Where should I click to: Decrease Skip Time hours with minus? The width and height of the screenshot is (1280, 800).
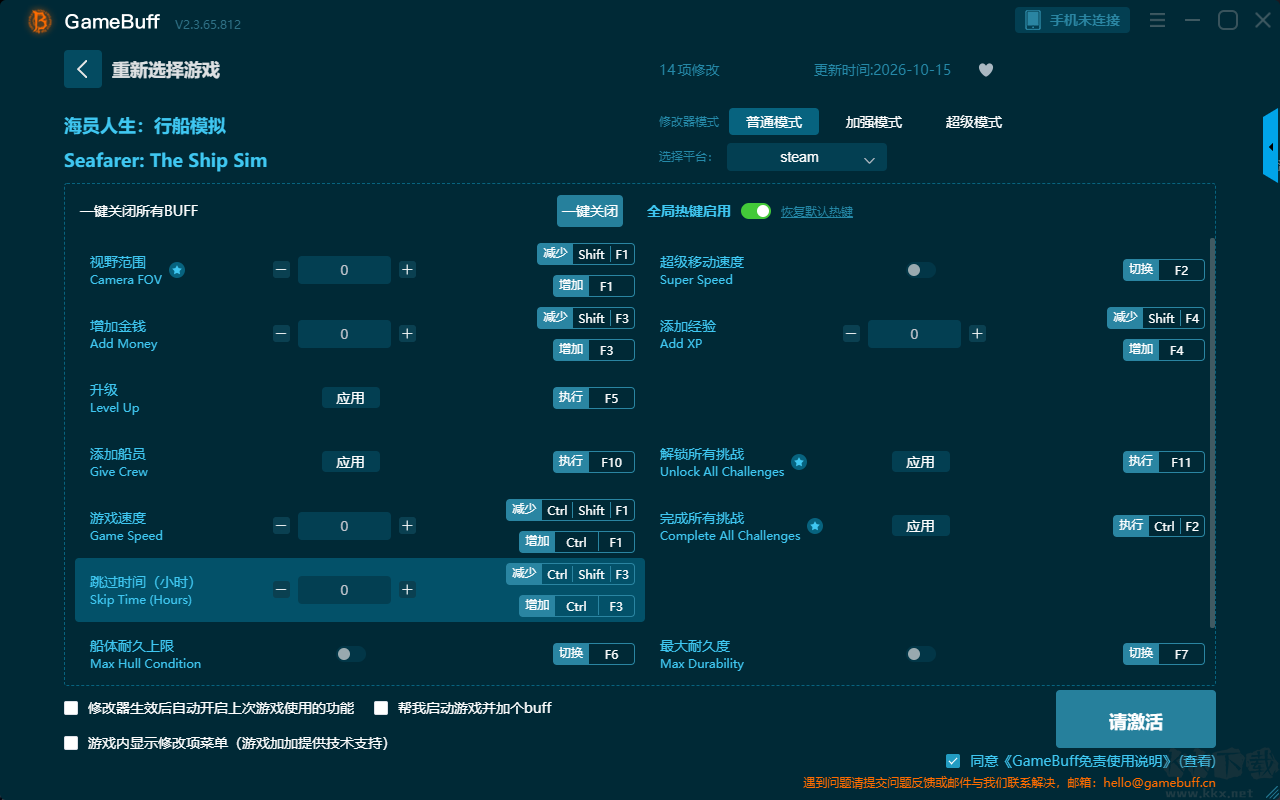(282, 590)
